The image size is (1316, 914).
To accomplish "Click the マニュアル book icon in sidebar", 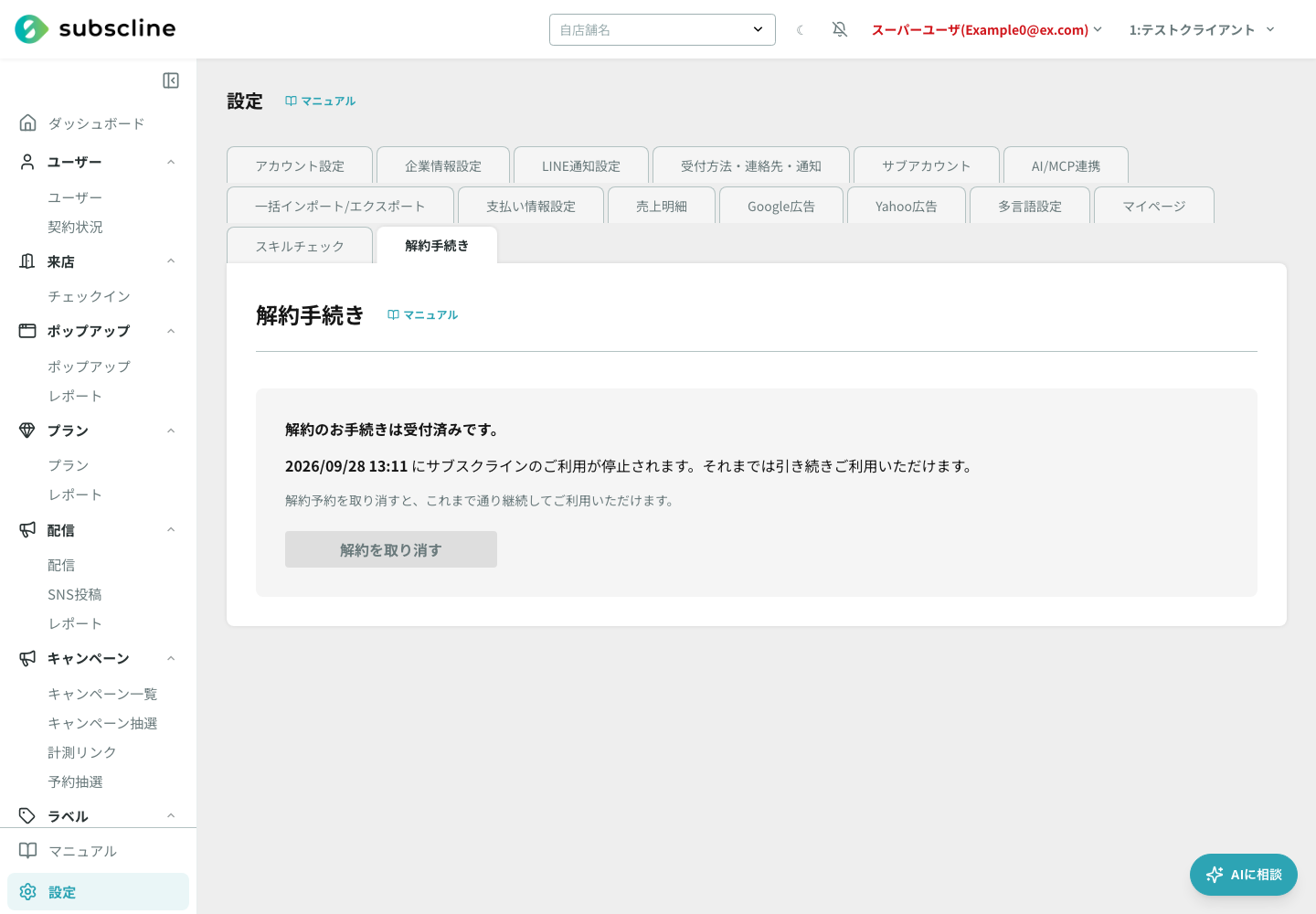I will pyautogui.click(x=28, y=851).
